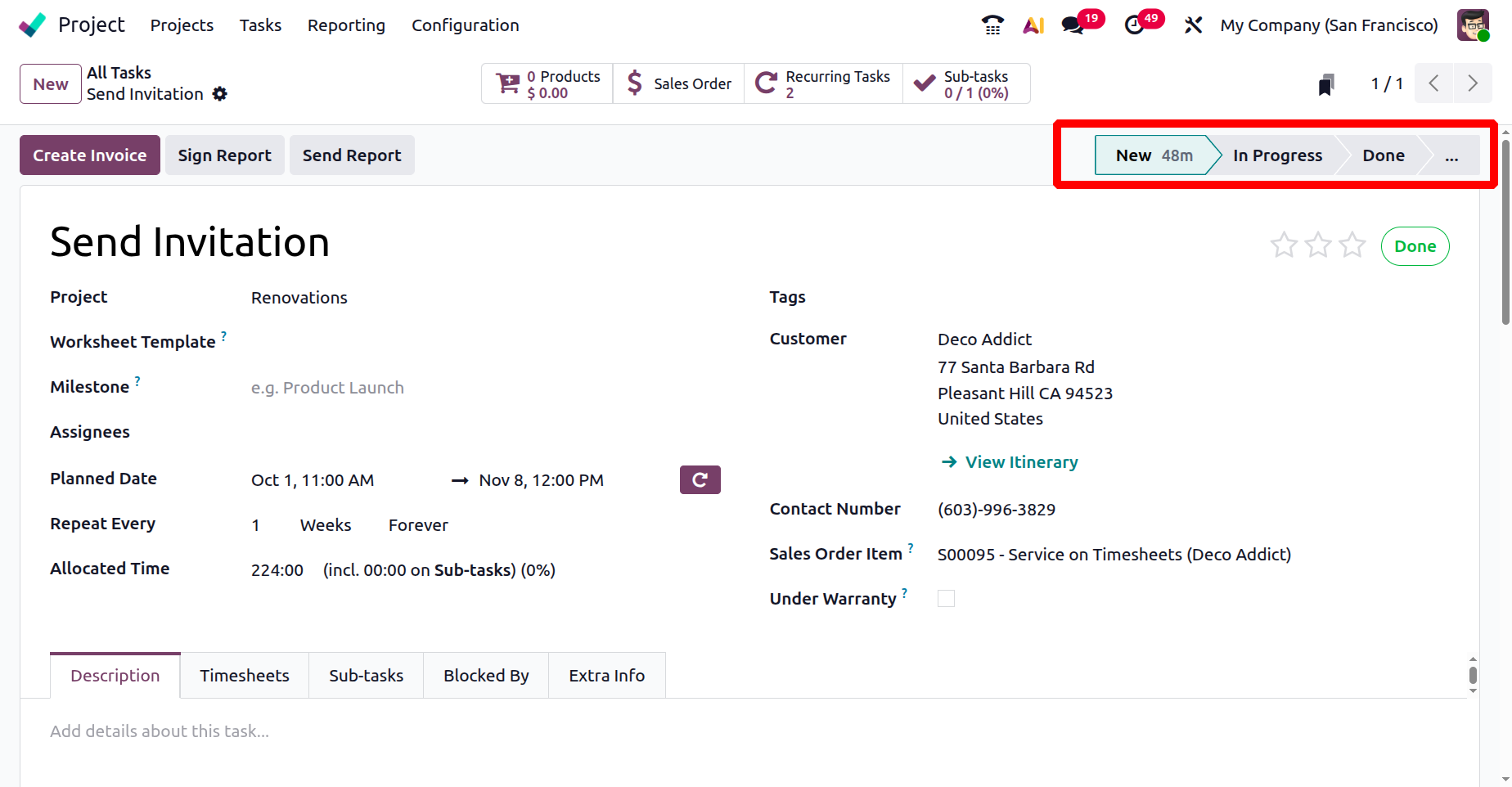Click the Create Invoice button
Screen dimensions: 1512x787
coord(90,155)
